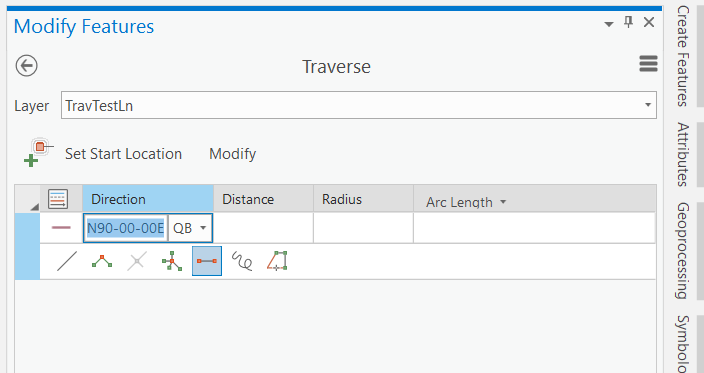Click the greyed intersection X tool
This screenshot has height=373, width=704.
pyautogui.click(x=137, y=261)
